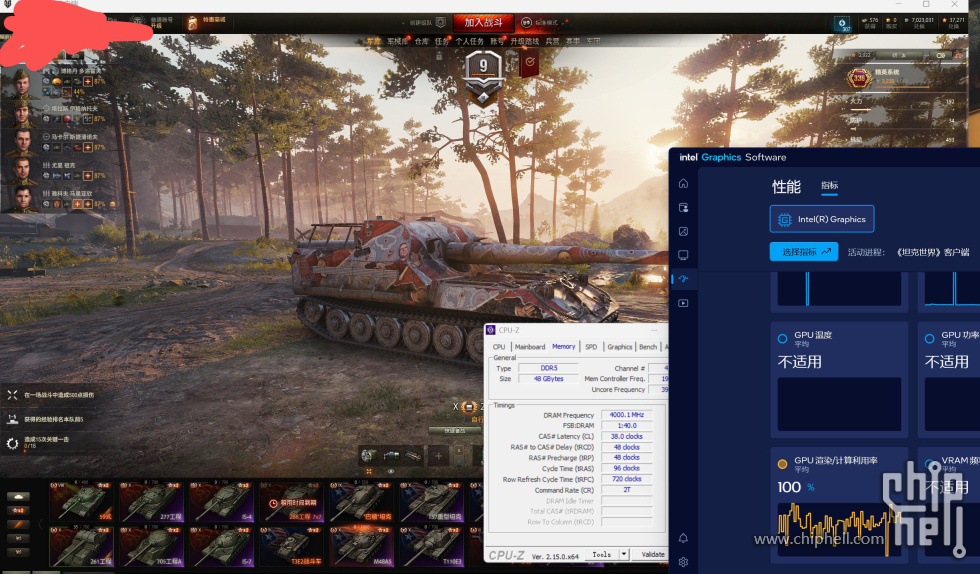Select the T3E2战斗车 tank thumbnail
980x574 pixels.
pyautogui.click(x=292, y=546)
